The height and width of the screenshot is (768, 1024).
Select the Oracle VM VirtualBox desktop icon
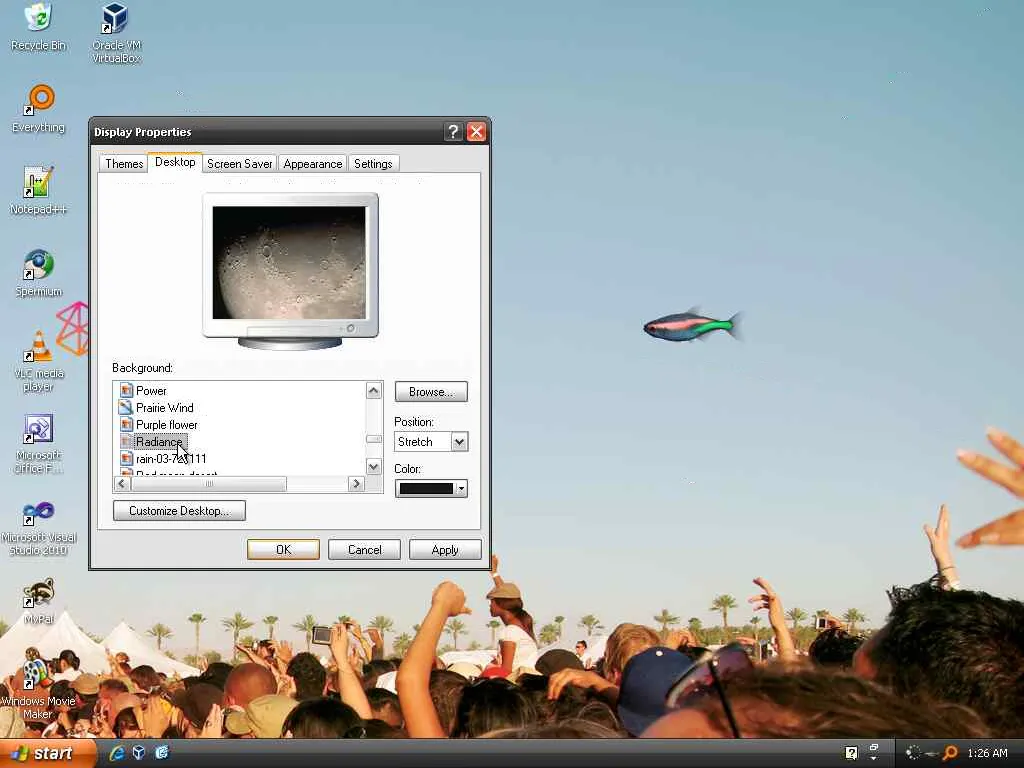[x=116, y=32]
